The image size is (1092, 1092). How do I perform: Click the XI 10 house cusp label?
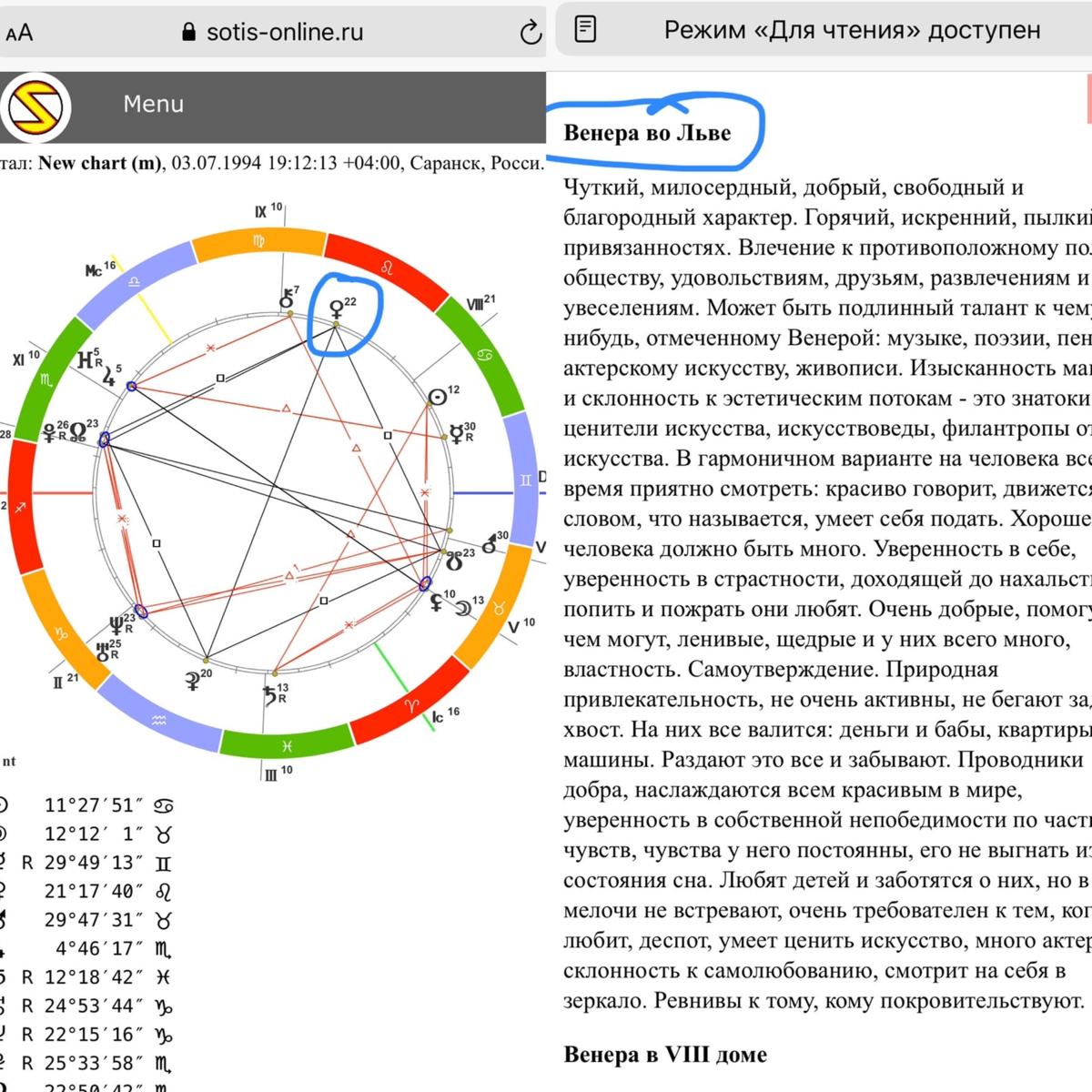[25, 359]
